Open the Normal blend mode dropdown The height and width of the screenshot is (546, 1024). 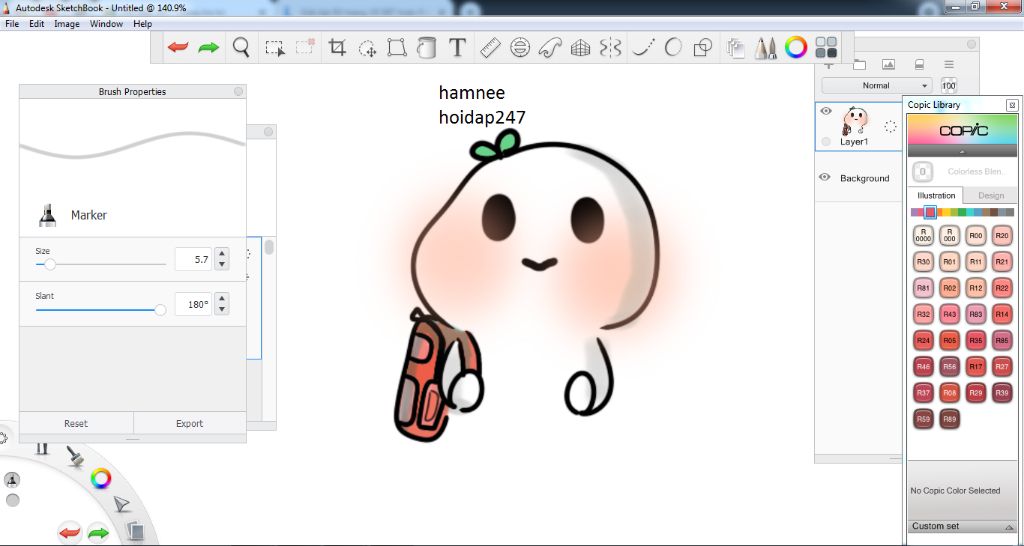[876, 86]
